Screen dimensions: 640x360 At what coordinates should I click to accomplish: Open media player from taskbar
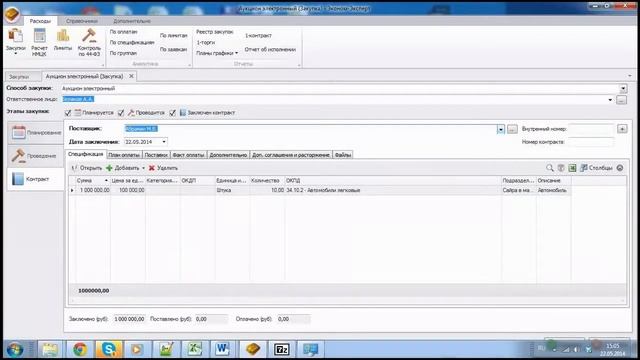[137, 349]
